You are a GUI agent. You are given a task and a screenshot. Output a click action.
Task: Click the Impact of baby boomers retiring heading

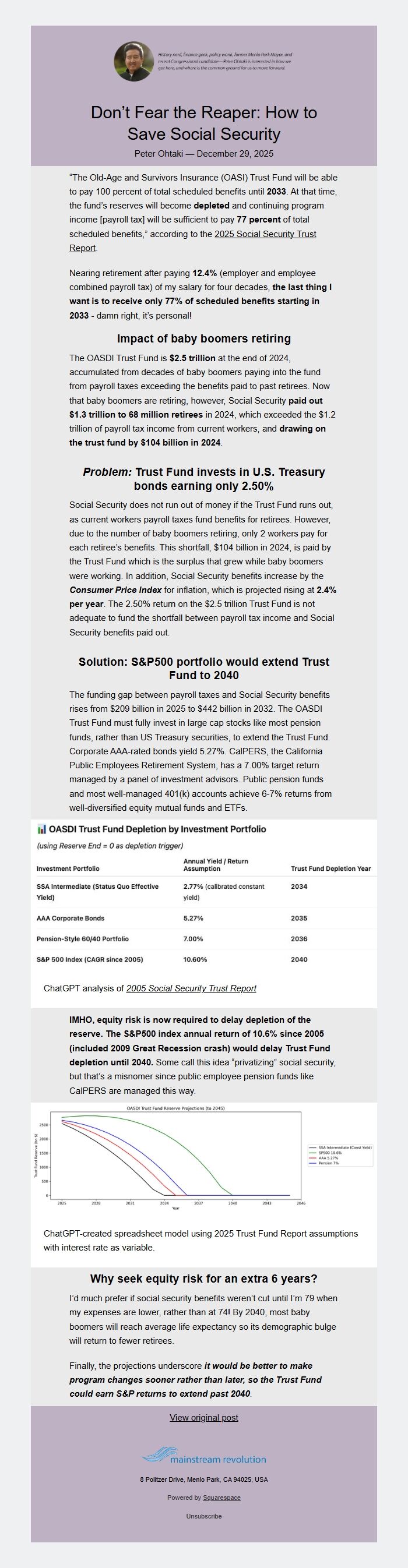pos(203,338)
